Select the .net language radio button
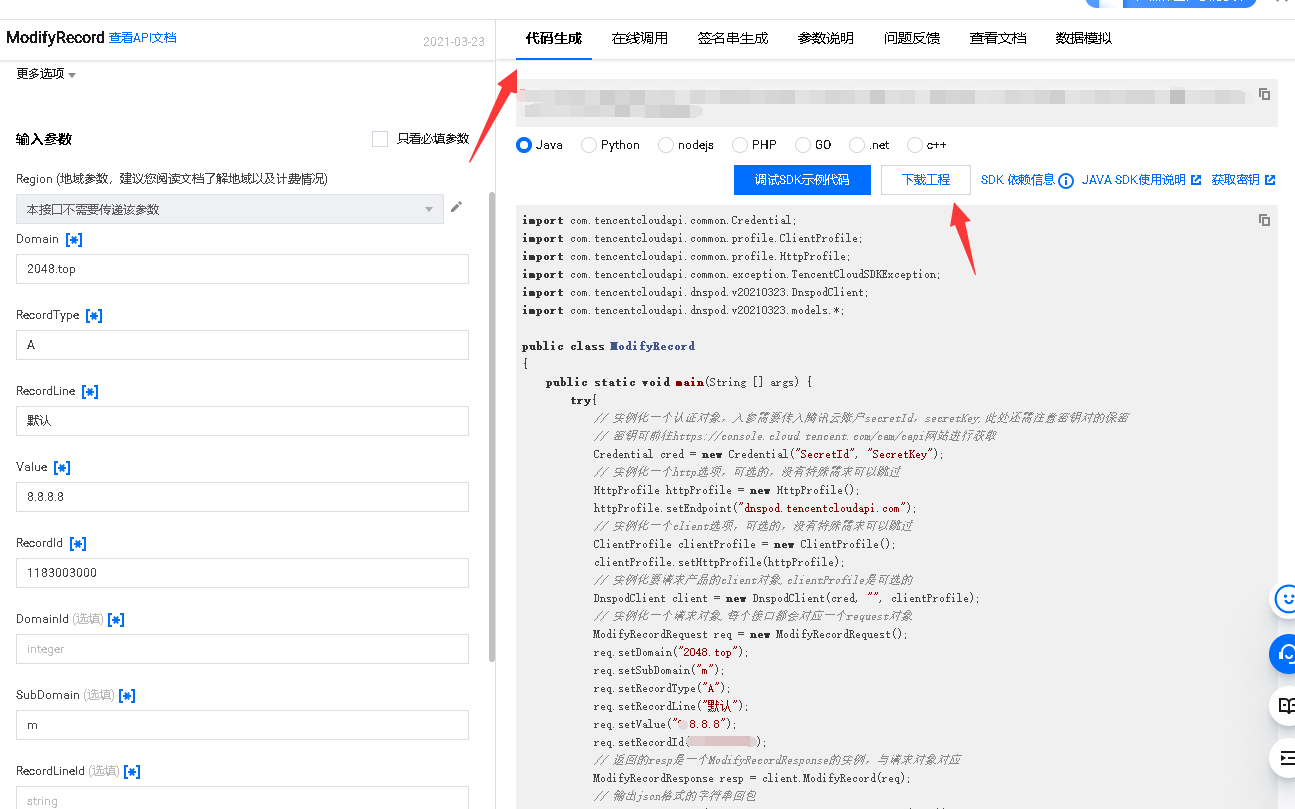Image resolution: width=1295 pixels, height=809 pixels. 857,145
